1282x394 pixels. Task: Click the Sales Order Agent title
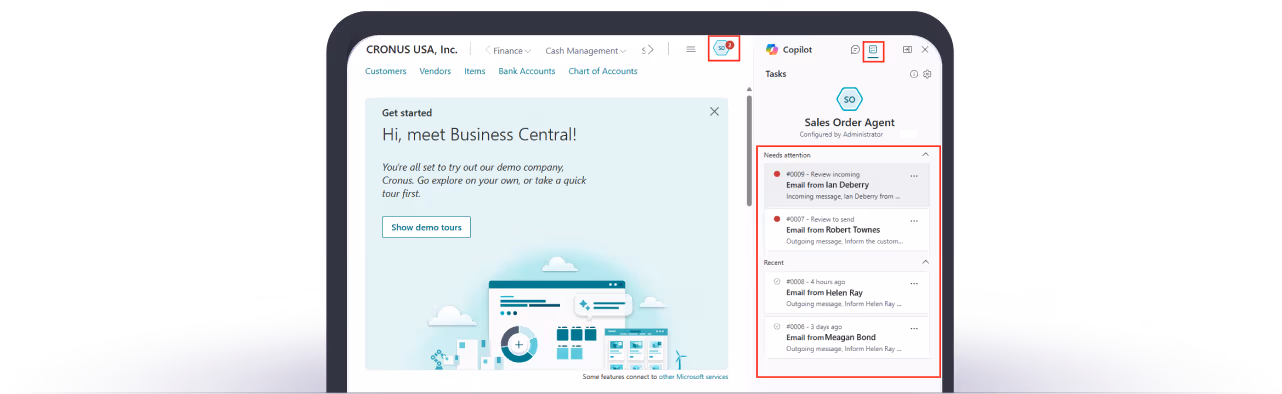[849, 123]
